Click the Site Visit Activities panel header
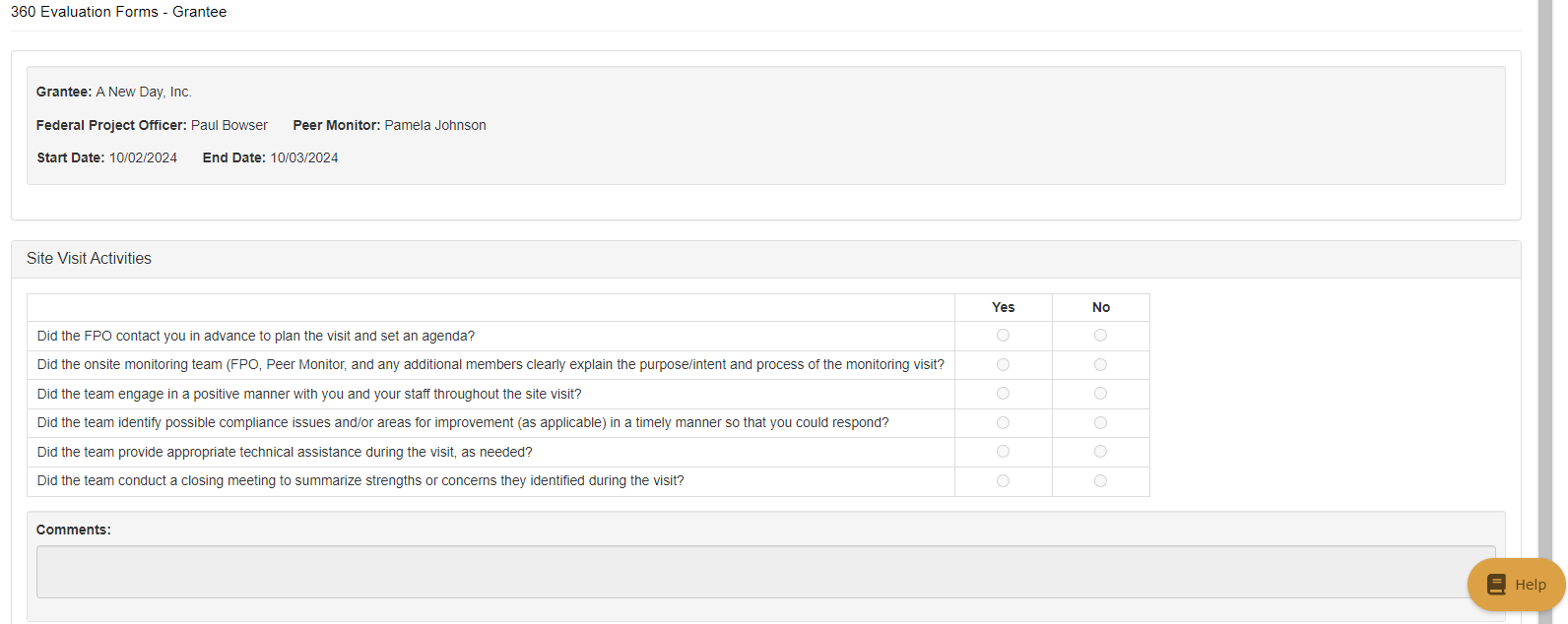The width and height of the screenshot is (1568, 624). point(89,259)
